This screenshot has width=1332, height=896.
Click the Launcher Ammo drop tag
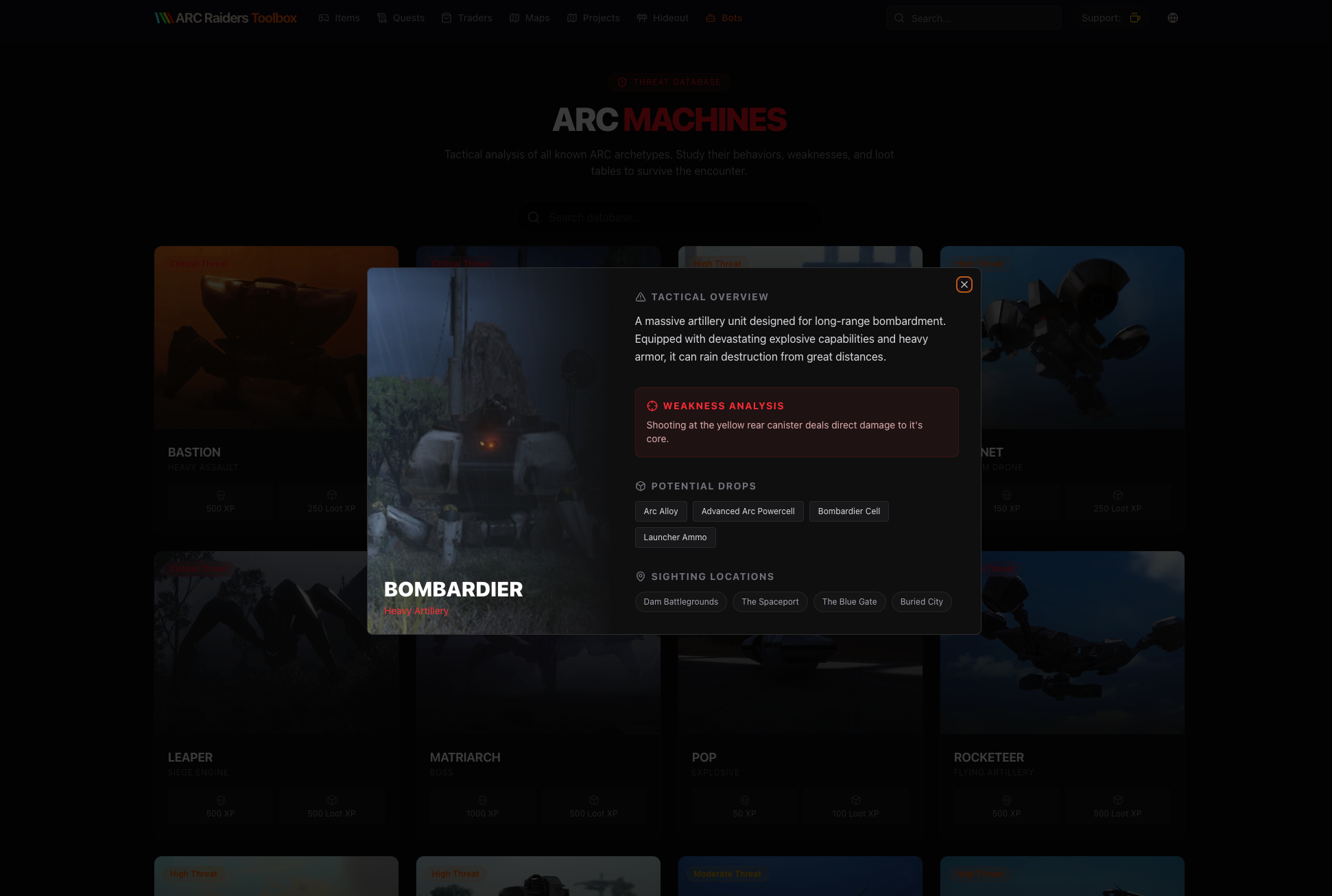[675, 537]
